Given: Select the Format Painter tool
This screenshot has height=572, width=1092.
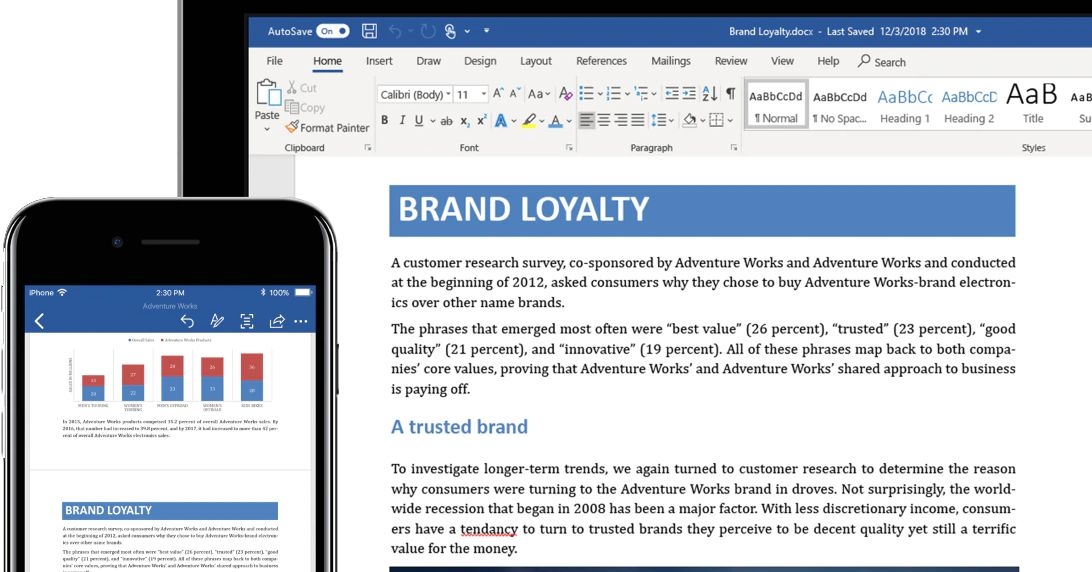Looking at the screenshot, I should 327,128.
